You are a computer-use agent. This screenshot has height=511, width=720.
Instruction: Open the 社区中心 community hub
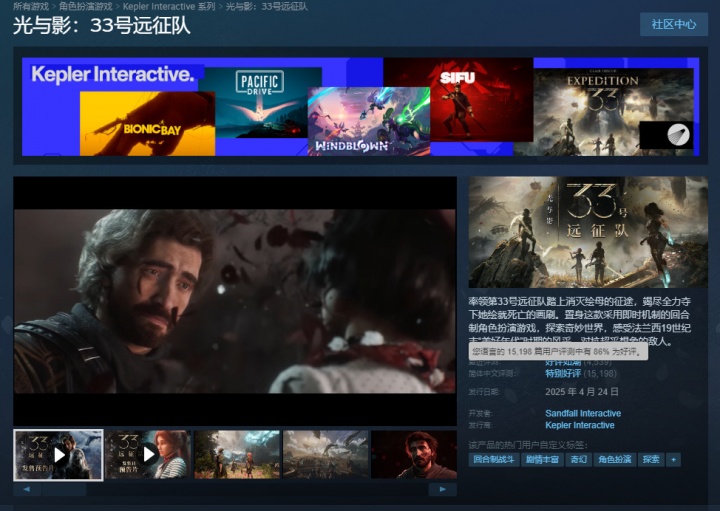674,24
